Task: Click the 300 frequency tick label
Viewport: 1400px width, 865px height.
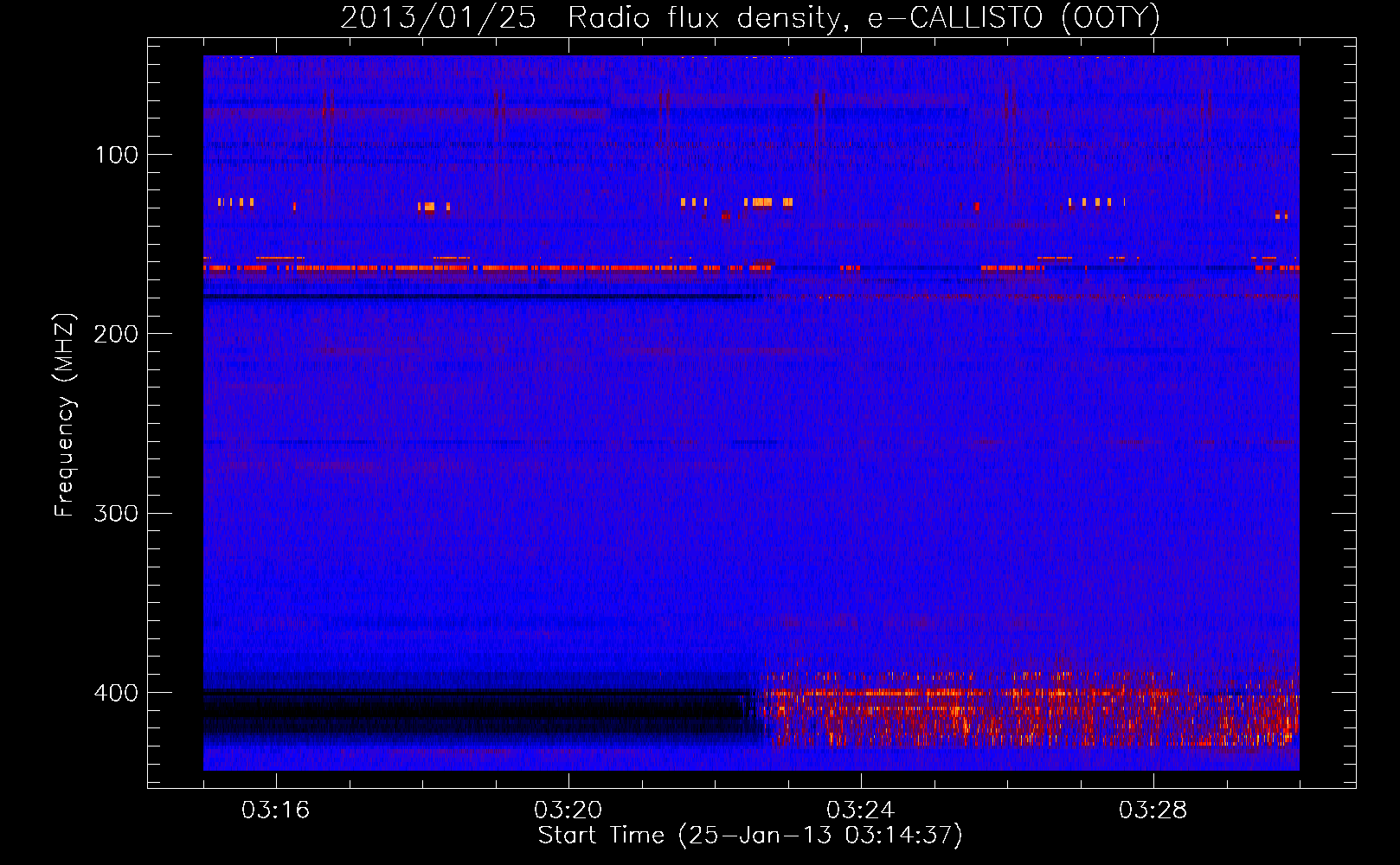Action: [x=116, y=513]
